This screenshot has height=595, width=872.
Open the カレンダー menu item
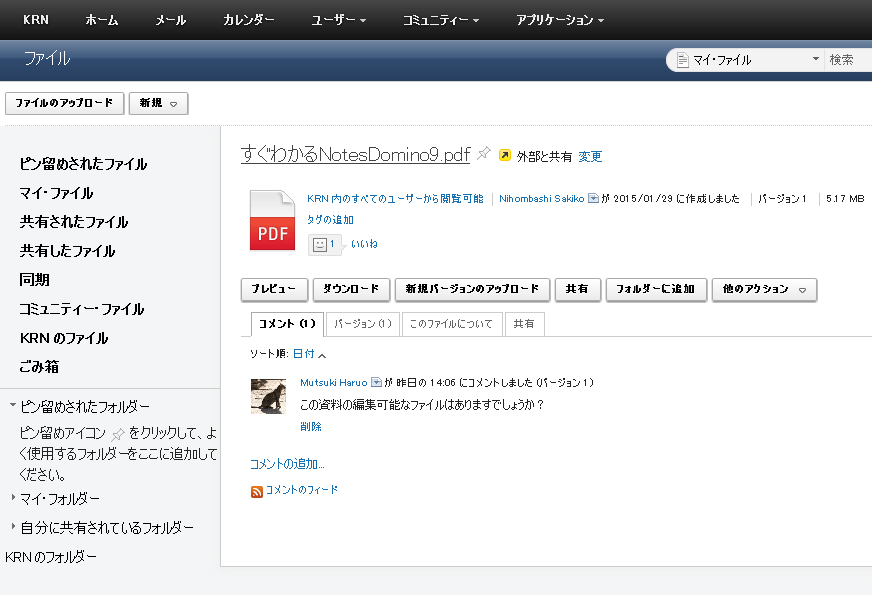[x=248, y=20]
